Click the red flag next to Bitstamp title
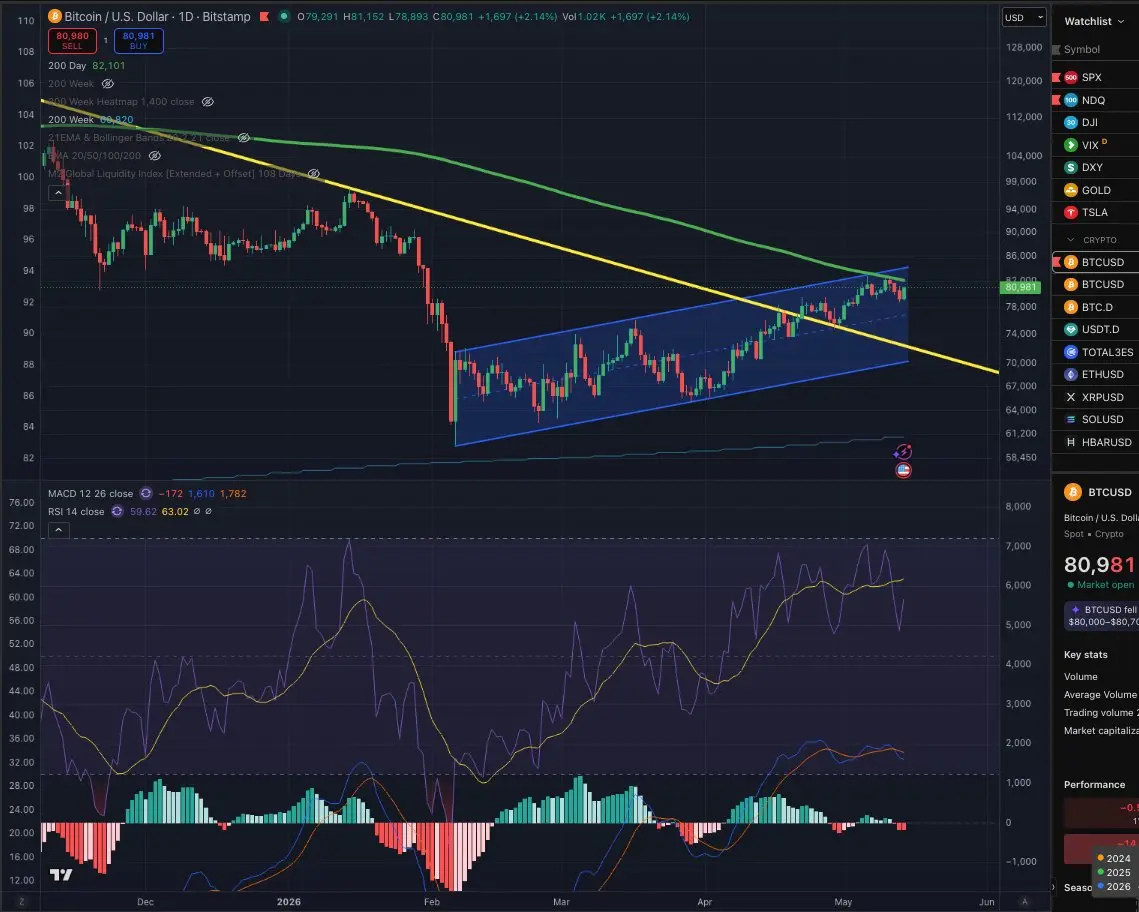The width and height of the screenshot is (1139, 912). point(265,16)
